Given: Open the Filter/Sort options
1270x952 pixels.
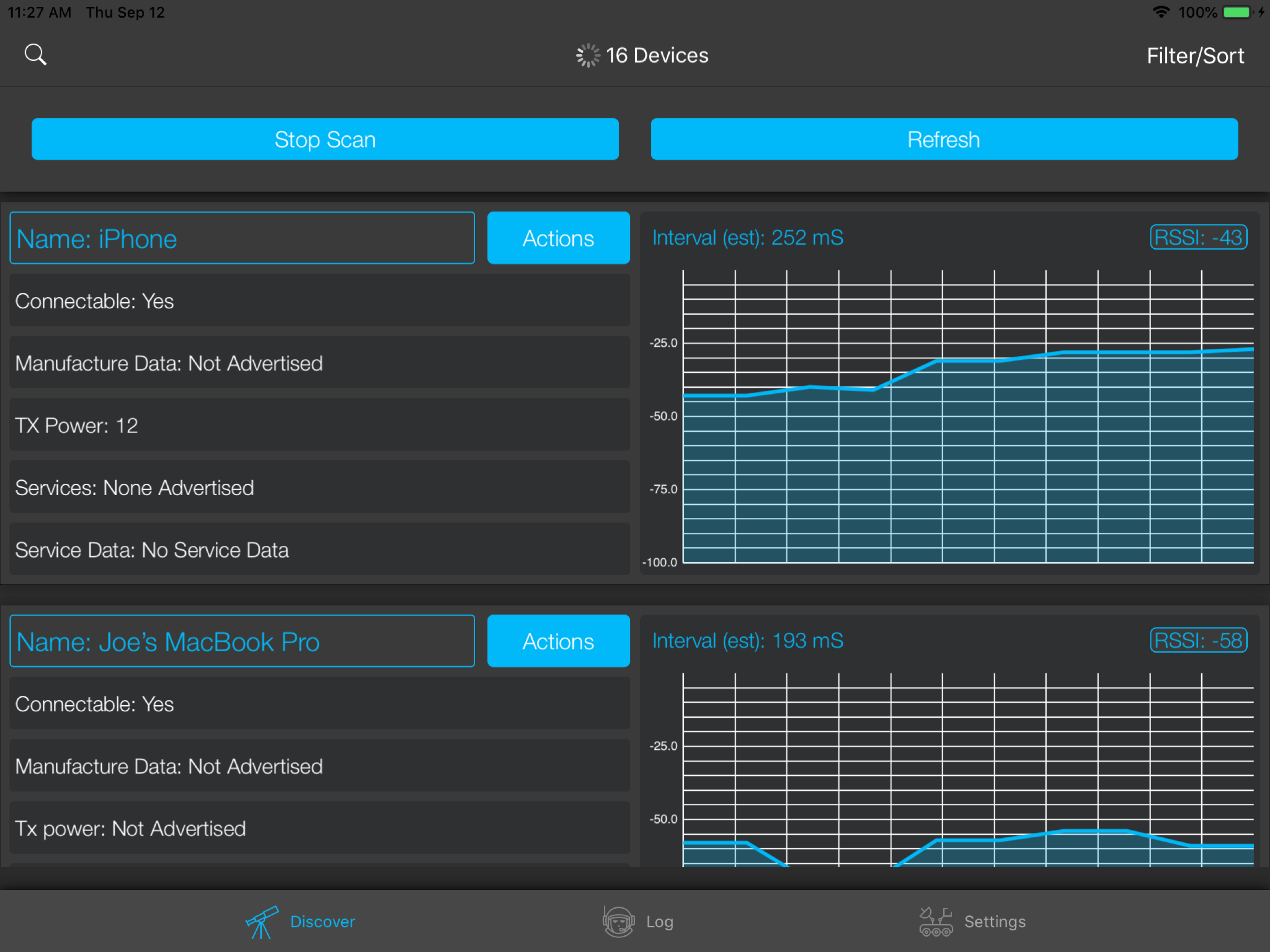Looking at the screenshot, I should tap(1195, 56).
